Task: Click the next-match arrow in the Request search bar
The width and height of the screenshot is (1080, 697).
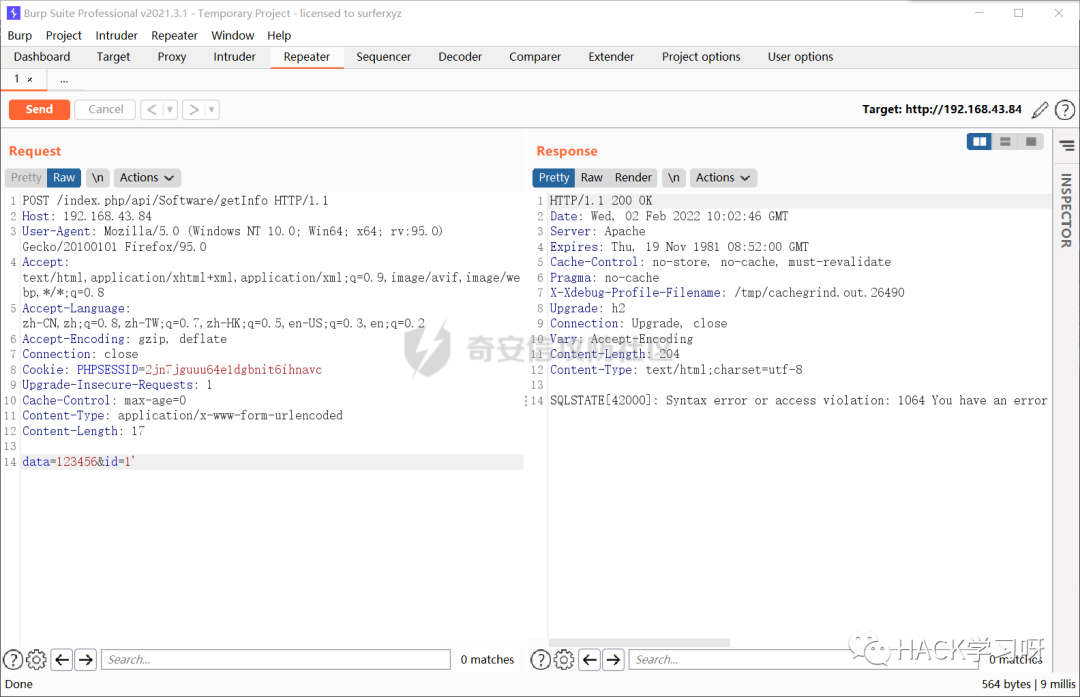Action: point(85,660)
